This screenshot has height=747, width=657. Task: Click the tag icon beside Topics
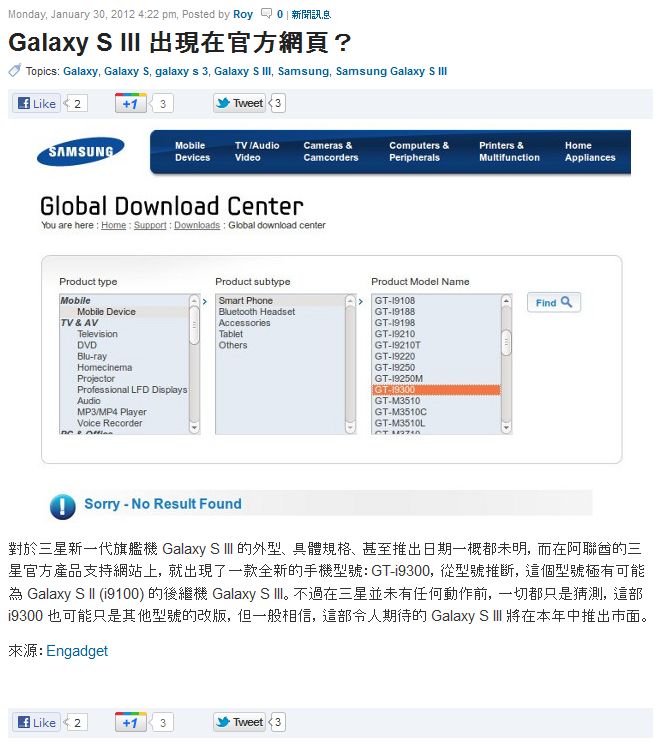pyautogui.click(x=15, y=70)
